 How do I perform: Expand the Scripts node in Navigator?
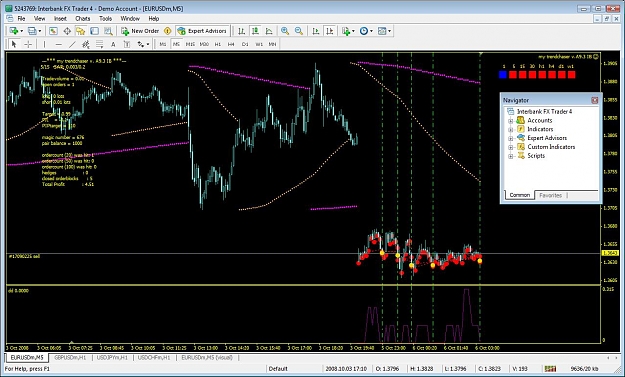[511, 156]
